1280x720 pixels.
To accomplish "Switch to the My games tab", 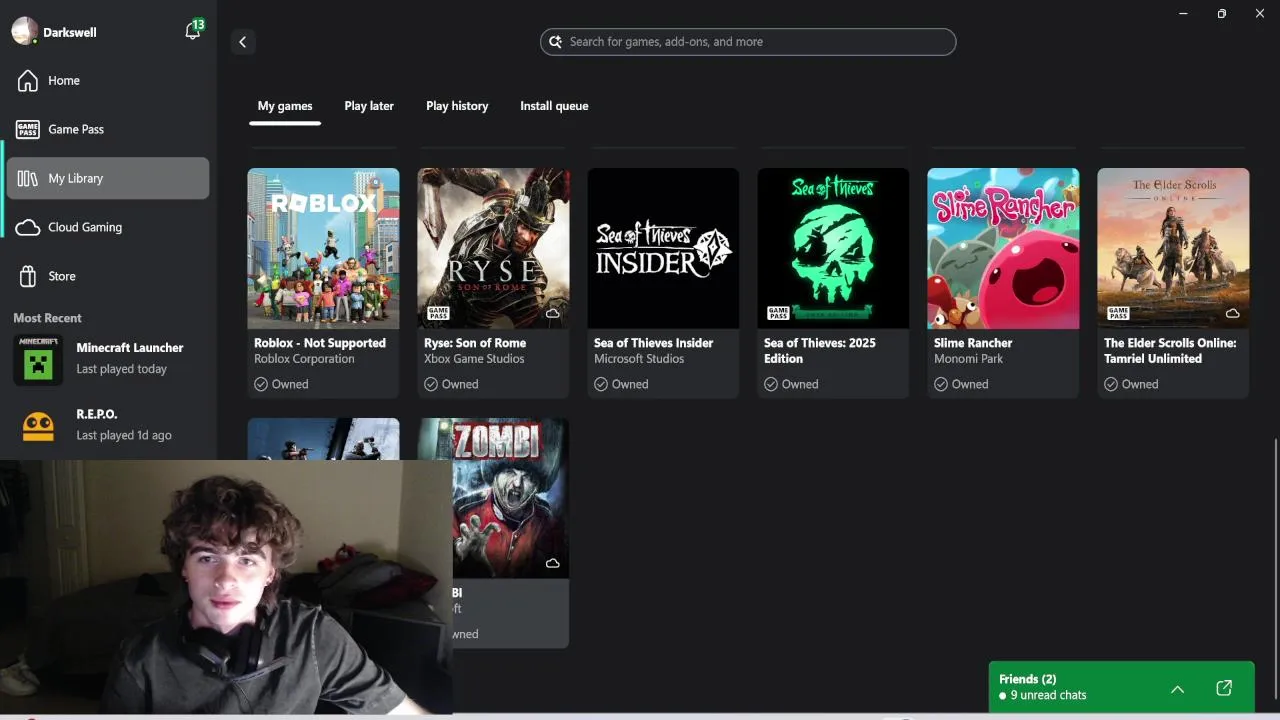I will (x=285, y=106).
